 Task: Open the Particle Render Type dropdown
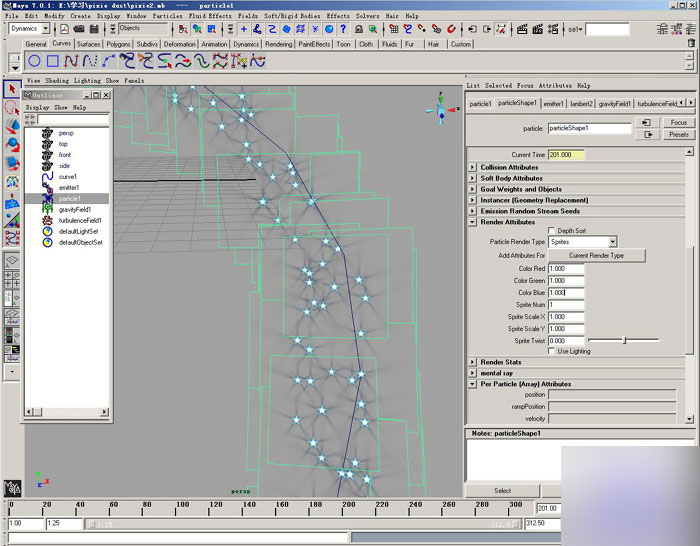tap(584, 242)
